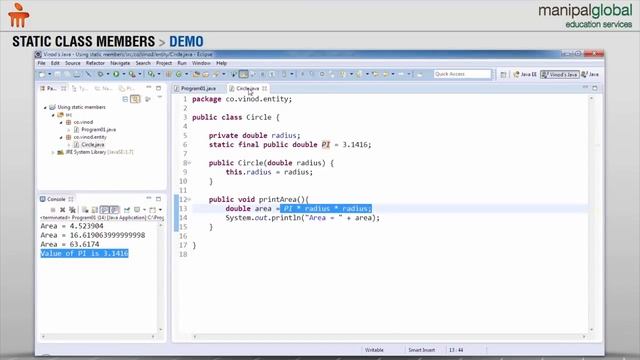
Task: Close the Circle.java editor tab
Action: (x=264, y=88)
